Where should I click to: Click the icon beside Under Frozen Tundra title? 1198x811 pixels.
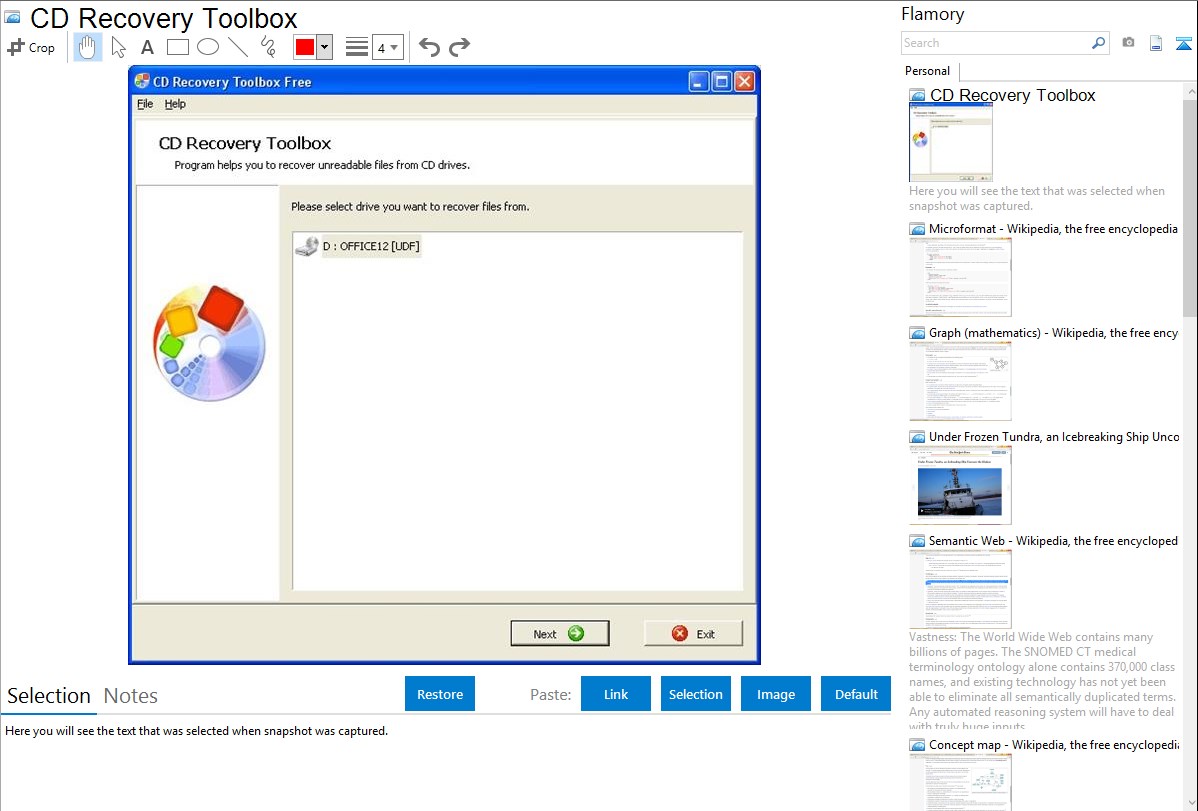click(917, 437)
